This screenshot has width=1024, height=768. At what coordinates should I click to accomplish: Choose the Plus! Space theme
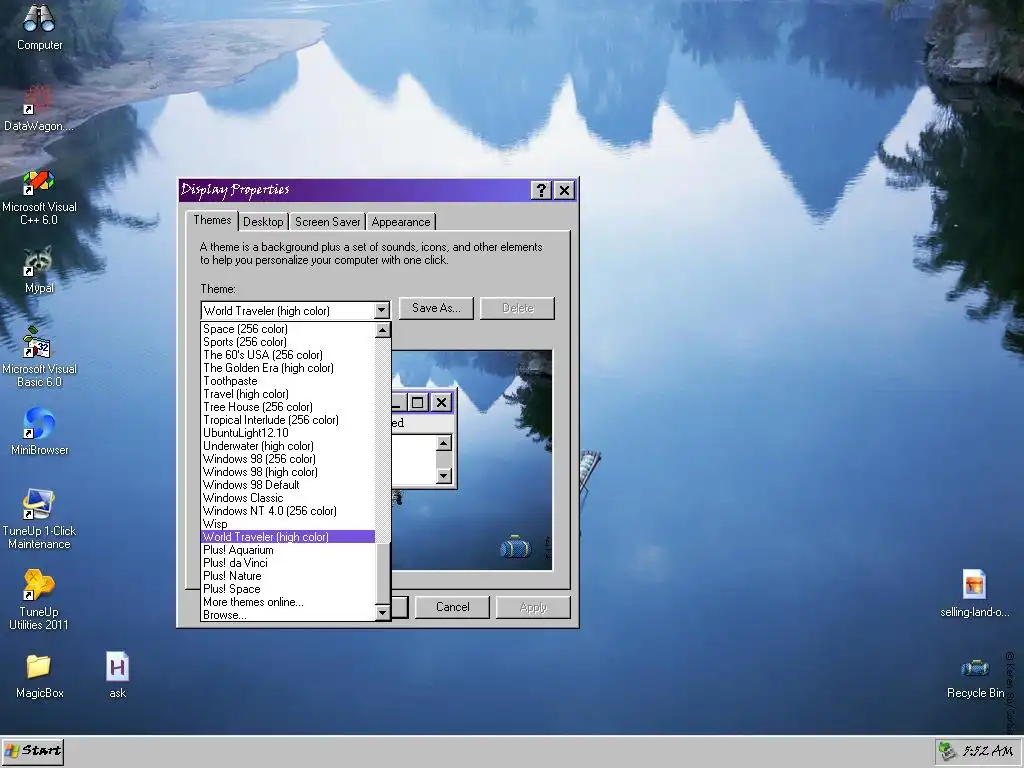coord(288,589)
